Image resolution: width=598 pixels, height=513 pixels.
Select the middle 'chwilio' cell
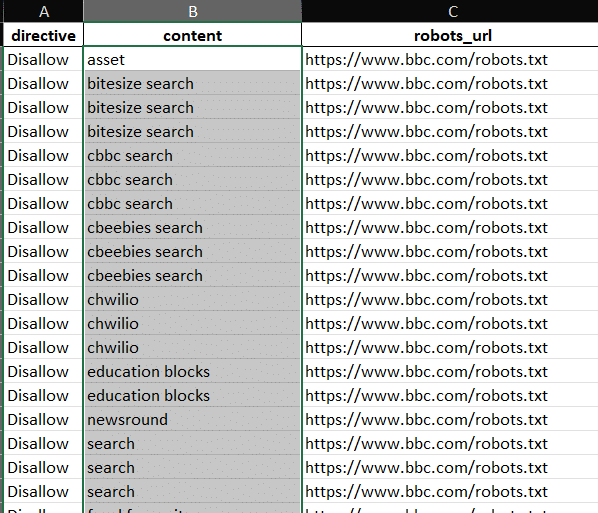[x=193, y=323]
